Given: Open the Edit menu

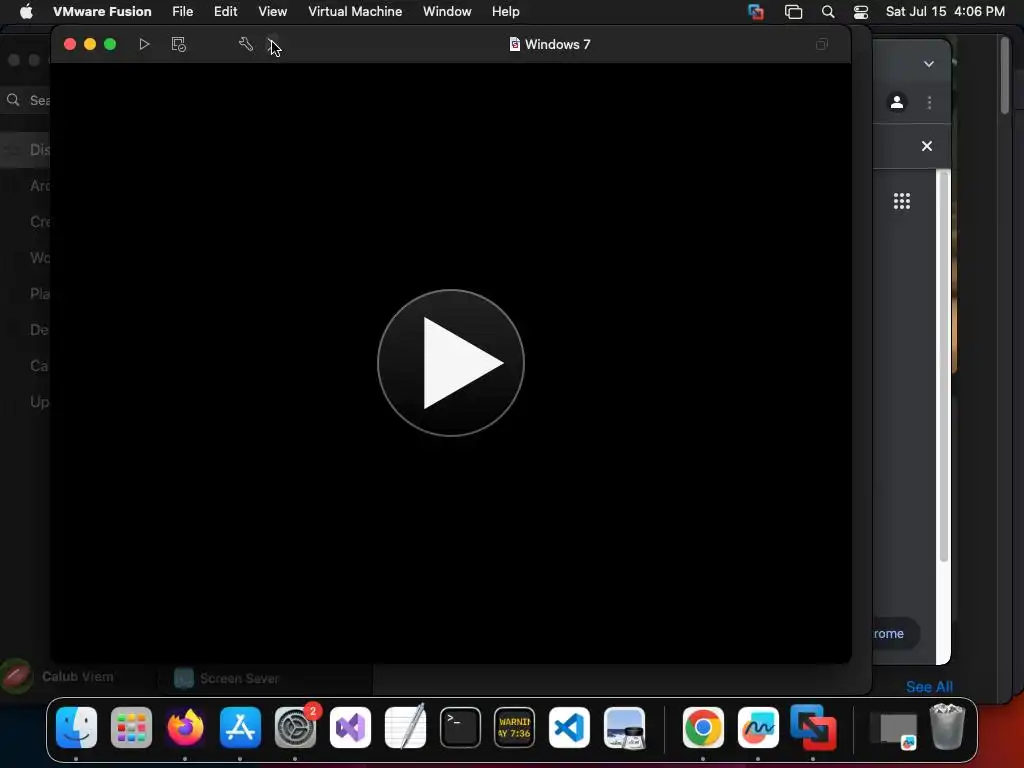Looking at the screenshot, I should [225, 11].
